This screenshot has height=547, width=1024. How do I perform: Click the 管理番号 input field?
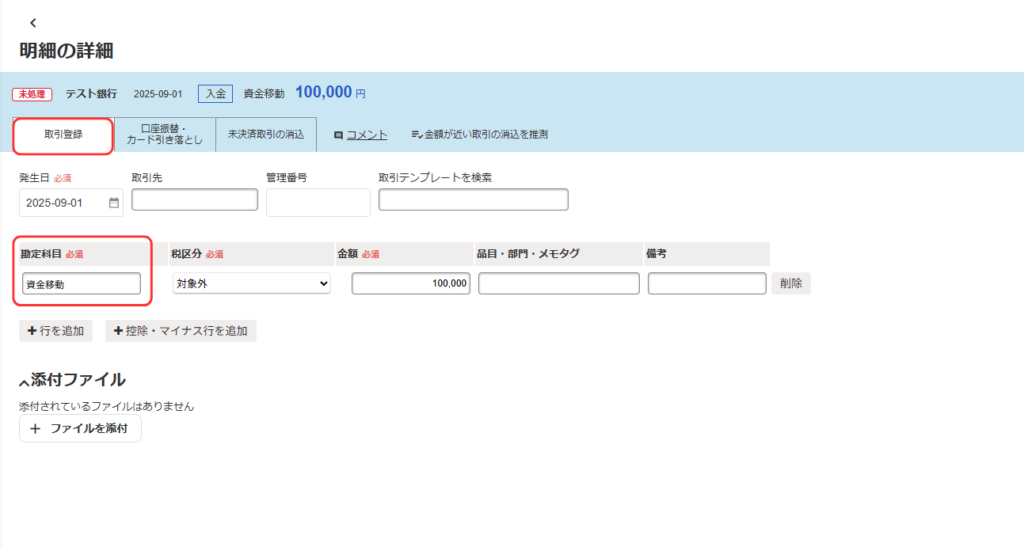point(318,202)
